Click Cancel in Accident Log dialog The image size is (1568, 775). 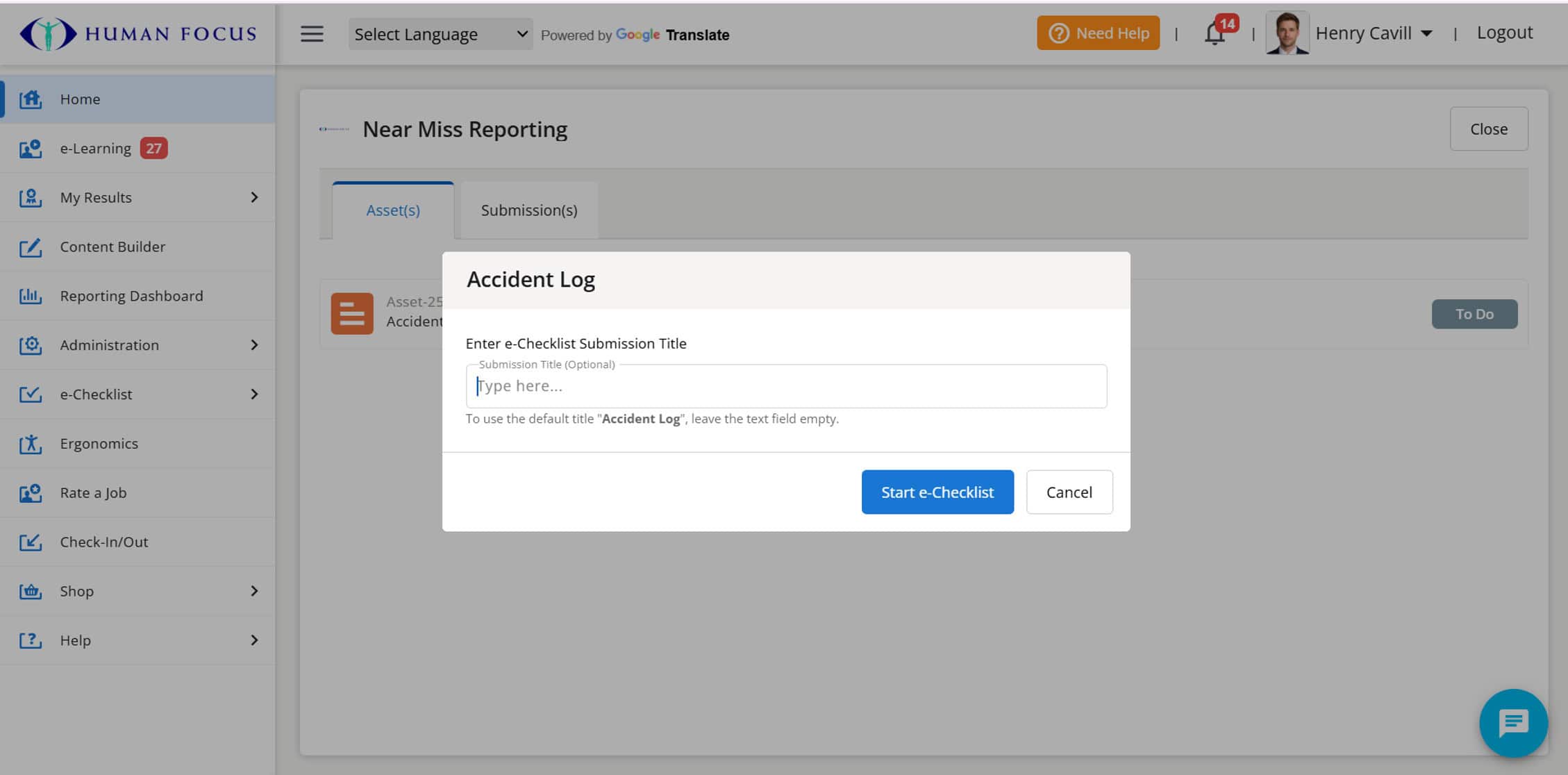[1069, 492]
